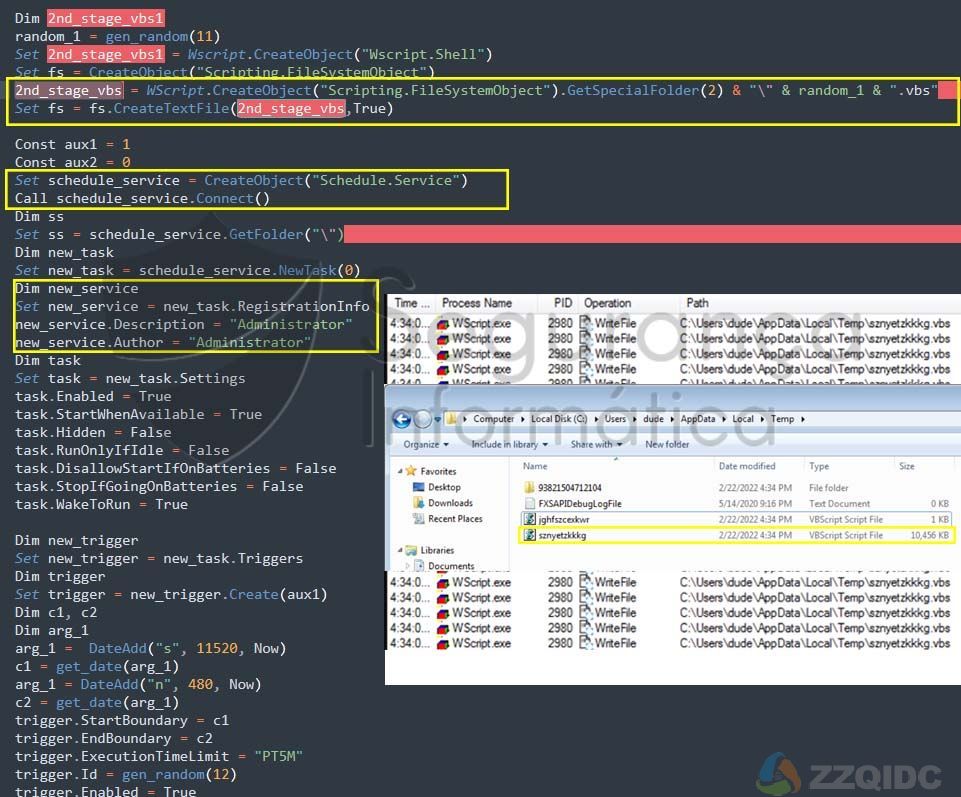
Task: Click code line 'Dim c1, c2'
Action: [56, 612]
